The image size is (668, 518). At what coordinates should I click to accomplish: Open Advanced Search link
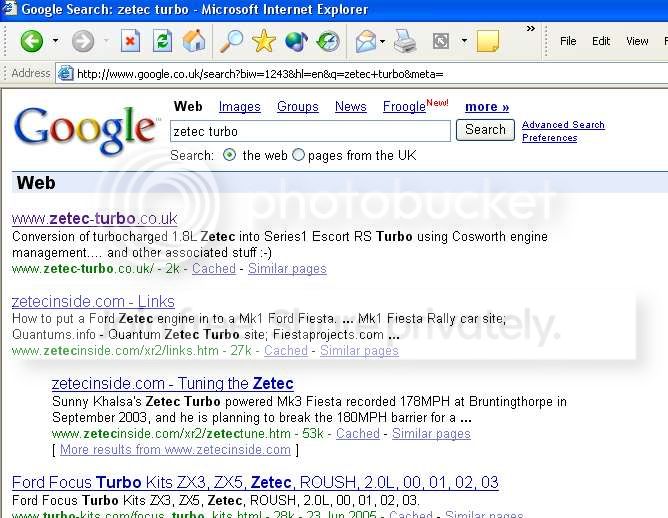pyautogui.click(x=563, y=125)
